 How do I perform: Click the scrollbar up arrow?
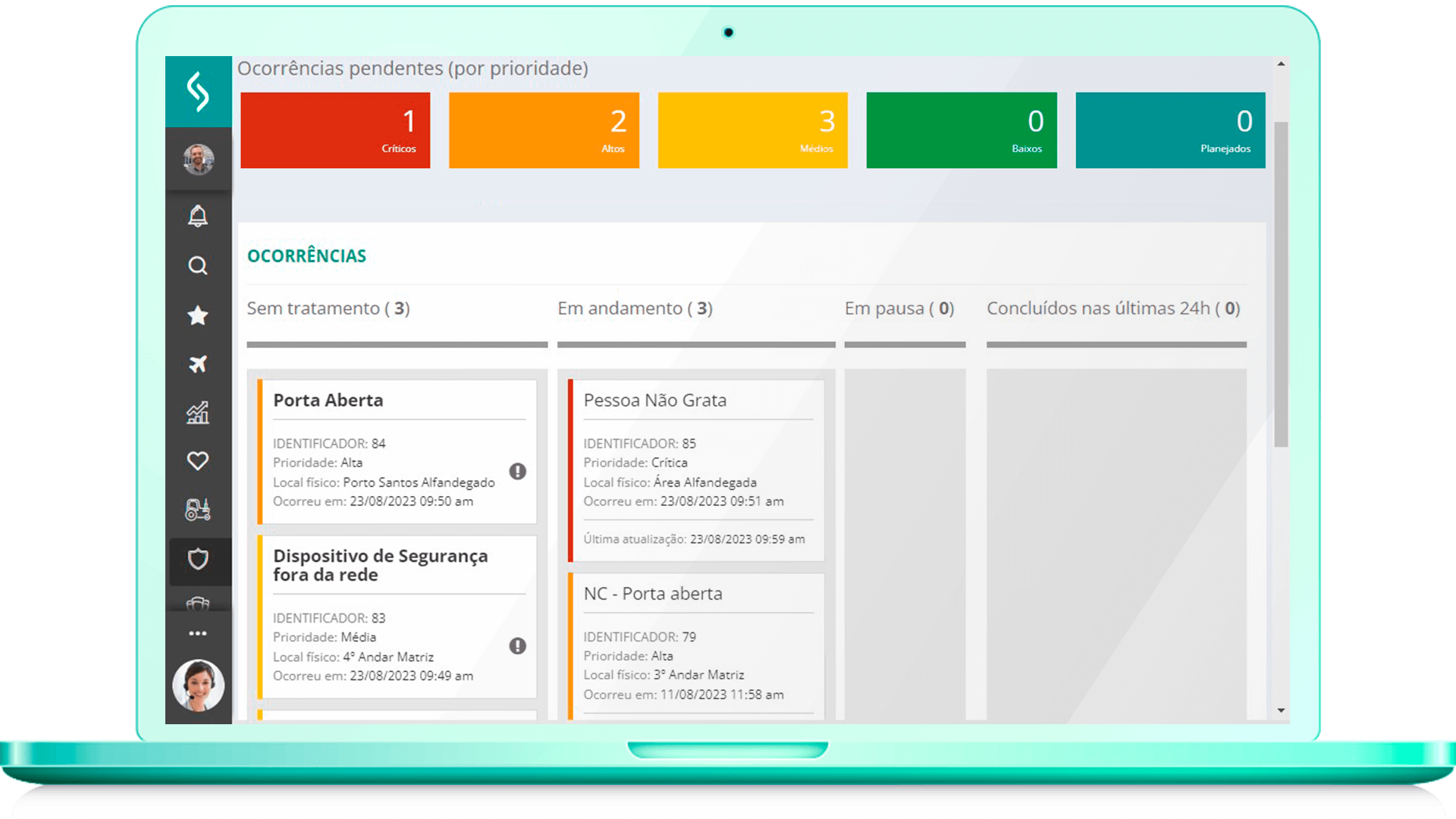pos(1281,64)
